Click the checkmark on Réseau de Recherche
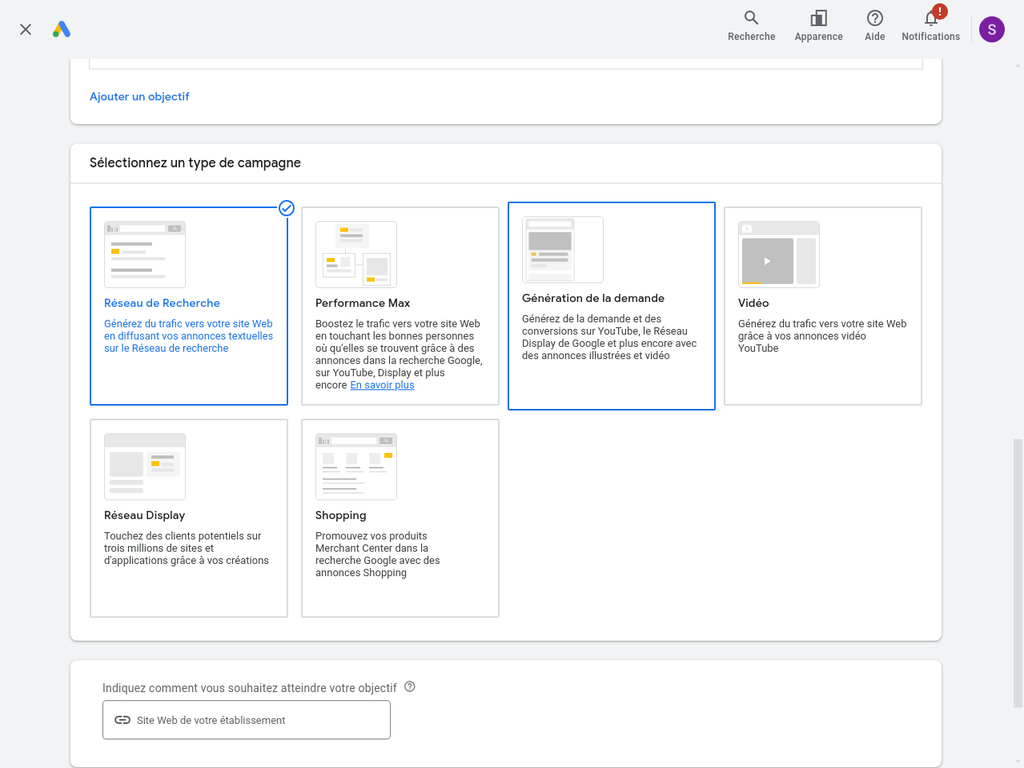Image resolution: width=1024 pixels, height=768 pixels. (286, 208)
